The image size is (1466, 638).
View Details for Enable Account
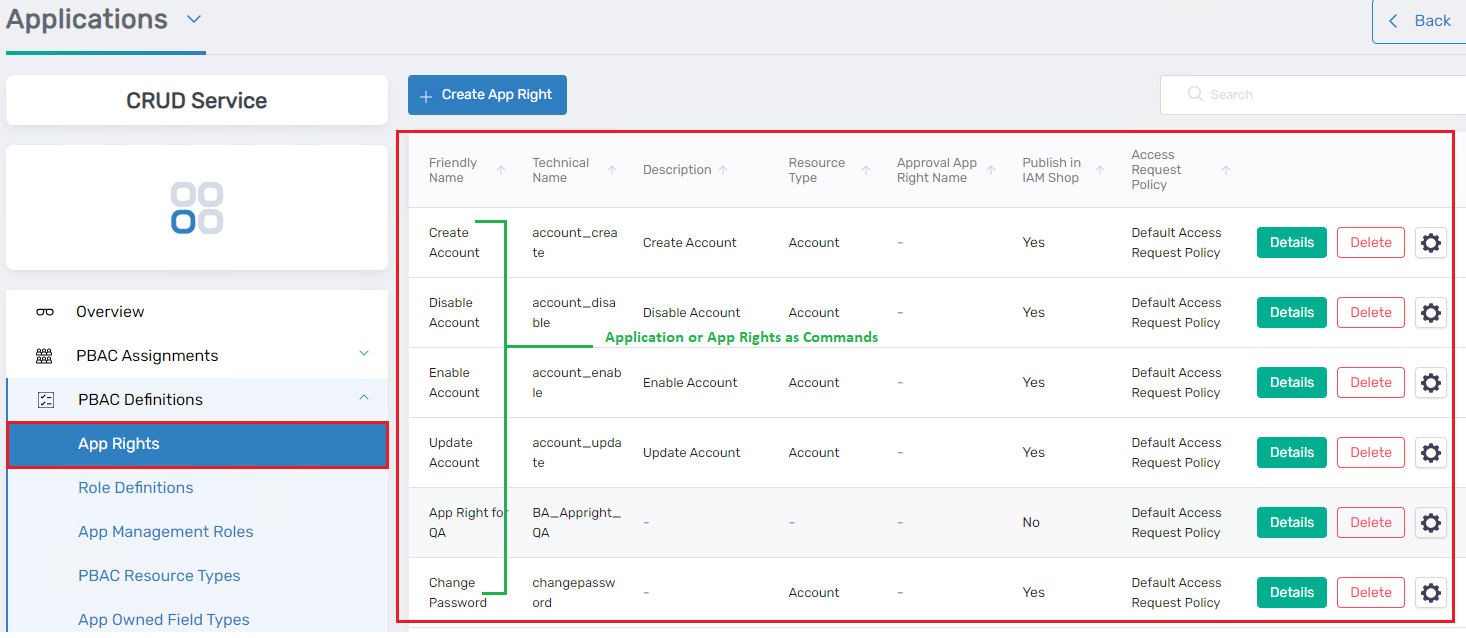(x=1292, y=383)
